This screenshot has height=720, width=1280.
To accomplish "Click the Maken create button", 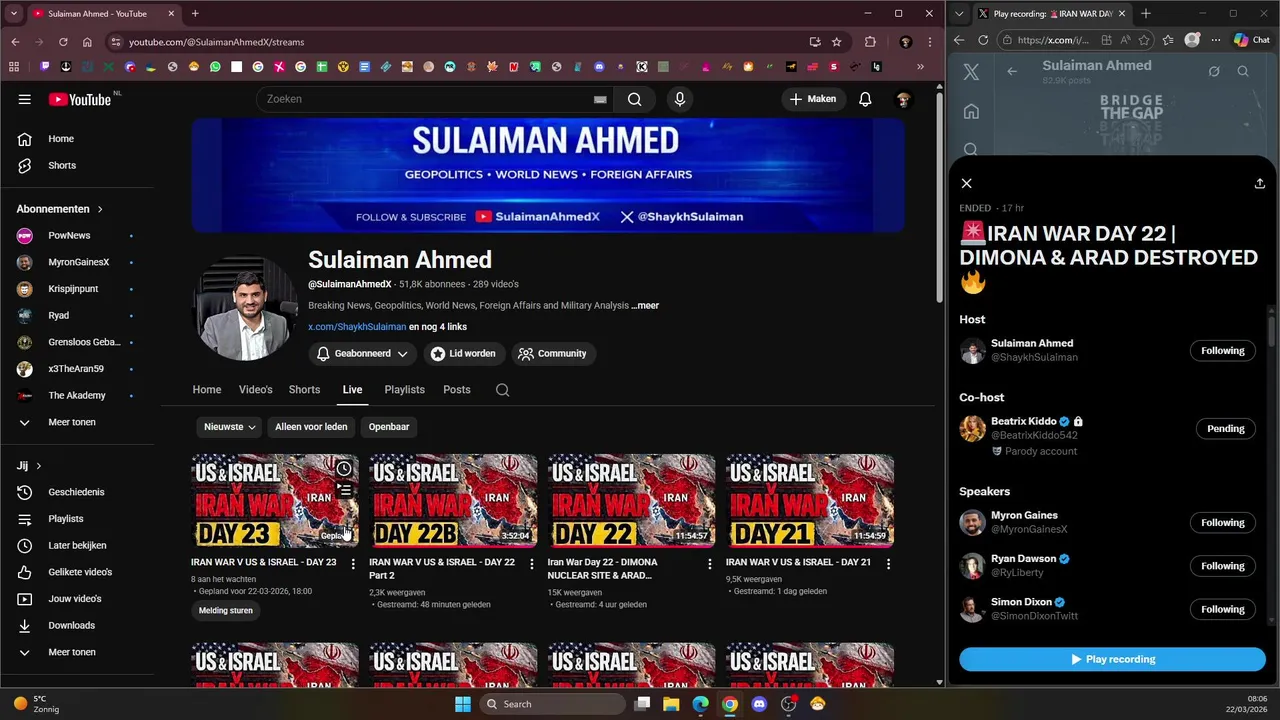I will point(812,99).
